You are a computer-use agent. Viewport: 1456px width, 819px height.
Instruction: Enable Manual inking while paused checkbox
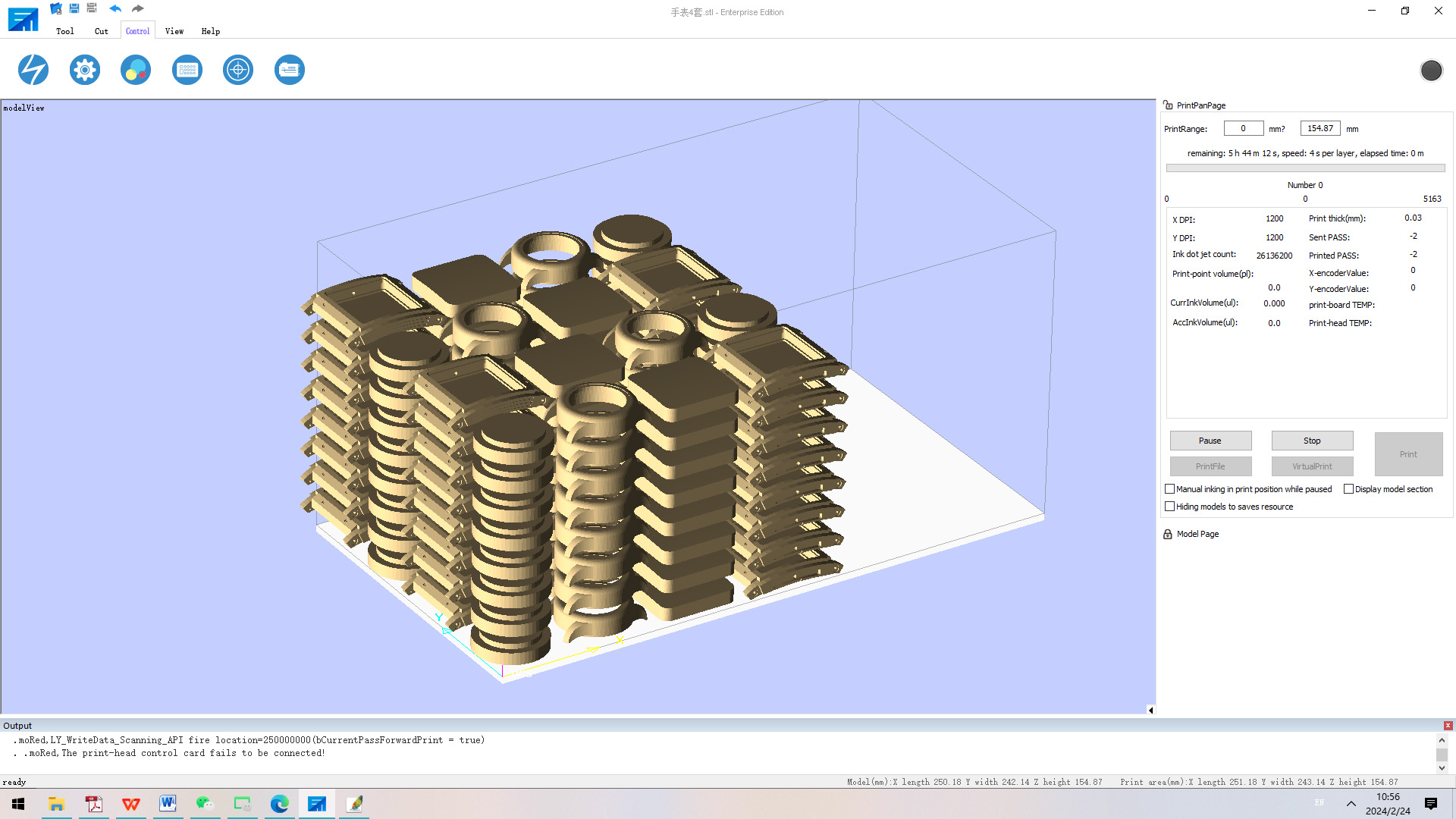tap(1169, 489)
